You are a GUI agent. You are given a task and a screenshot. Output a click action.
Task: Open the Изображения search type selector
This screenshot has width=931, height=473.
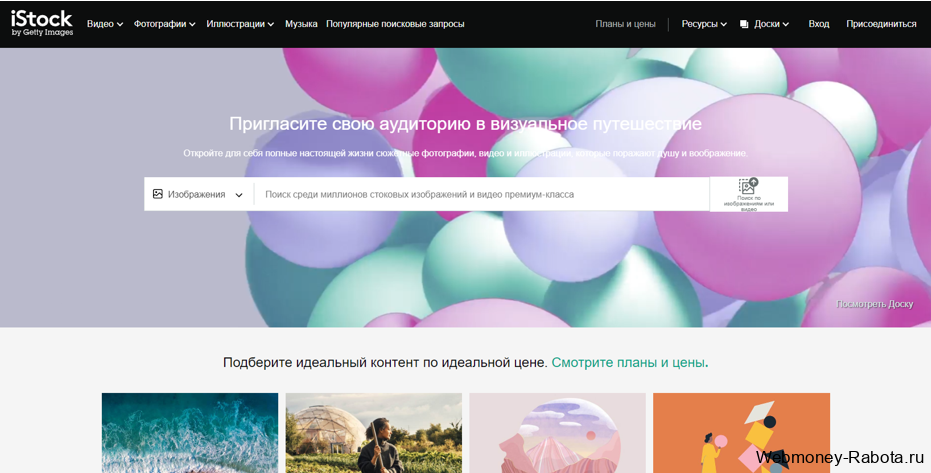click(x=199, y=194)
